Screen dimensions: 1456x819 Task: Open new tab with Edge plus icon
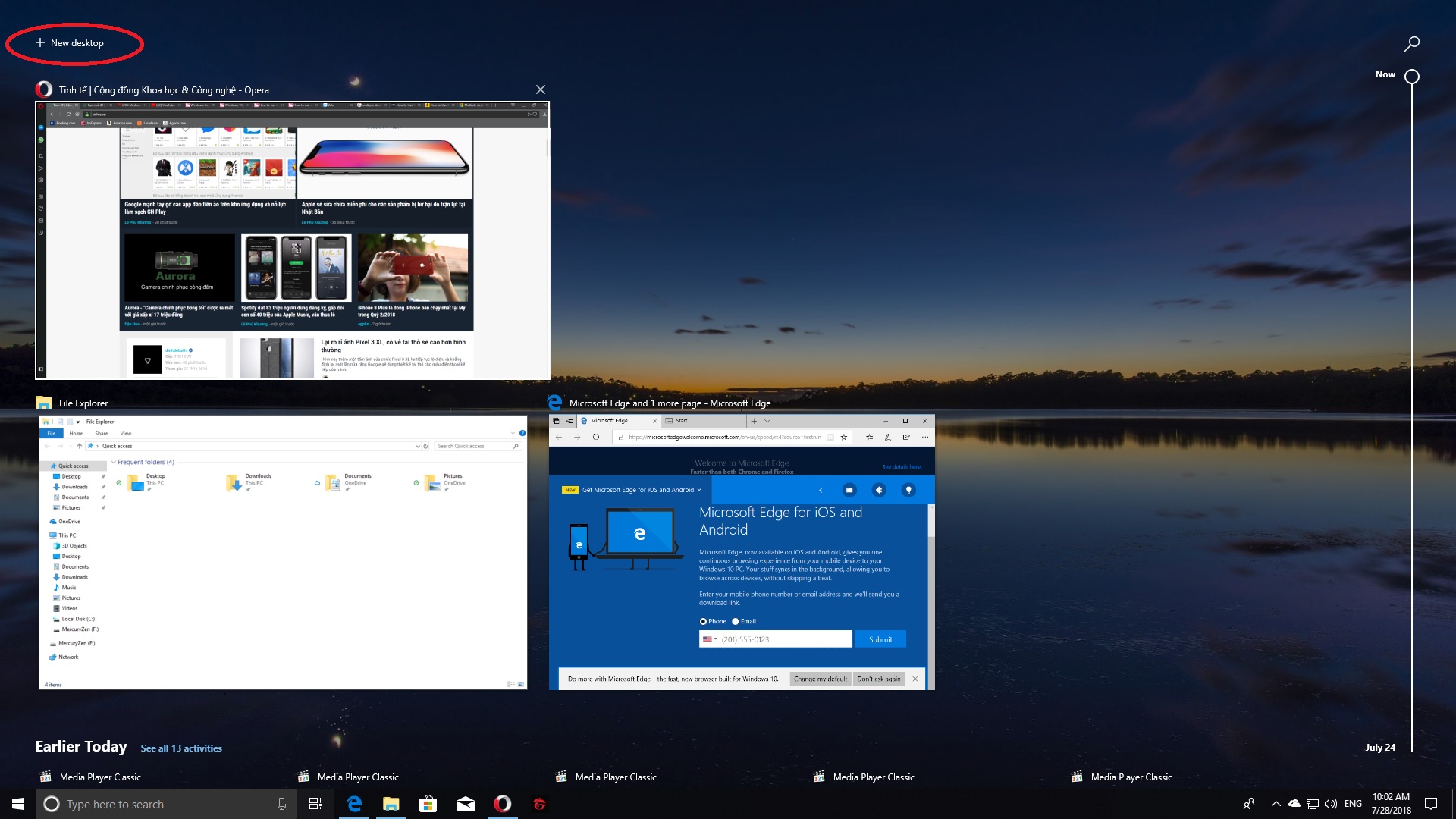click(x=754, y=421)
